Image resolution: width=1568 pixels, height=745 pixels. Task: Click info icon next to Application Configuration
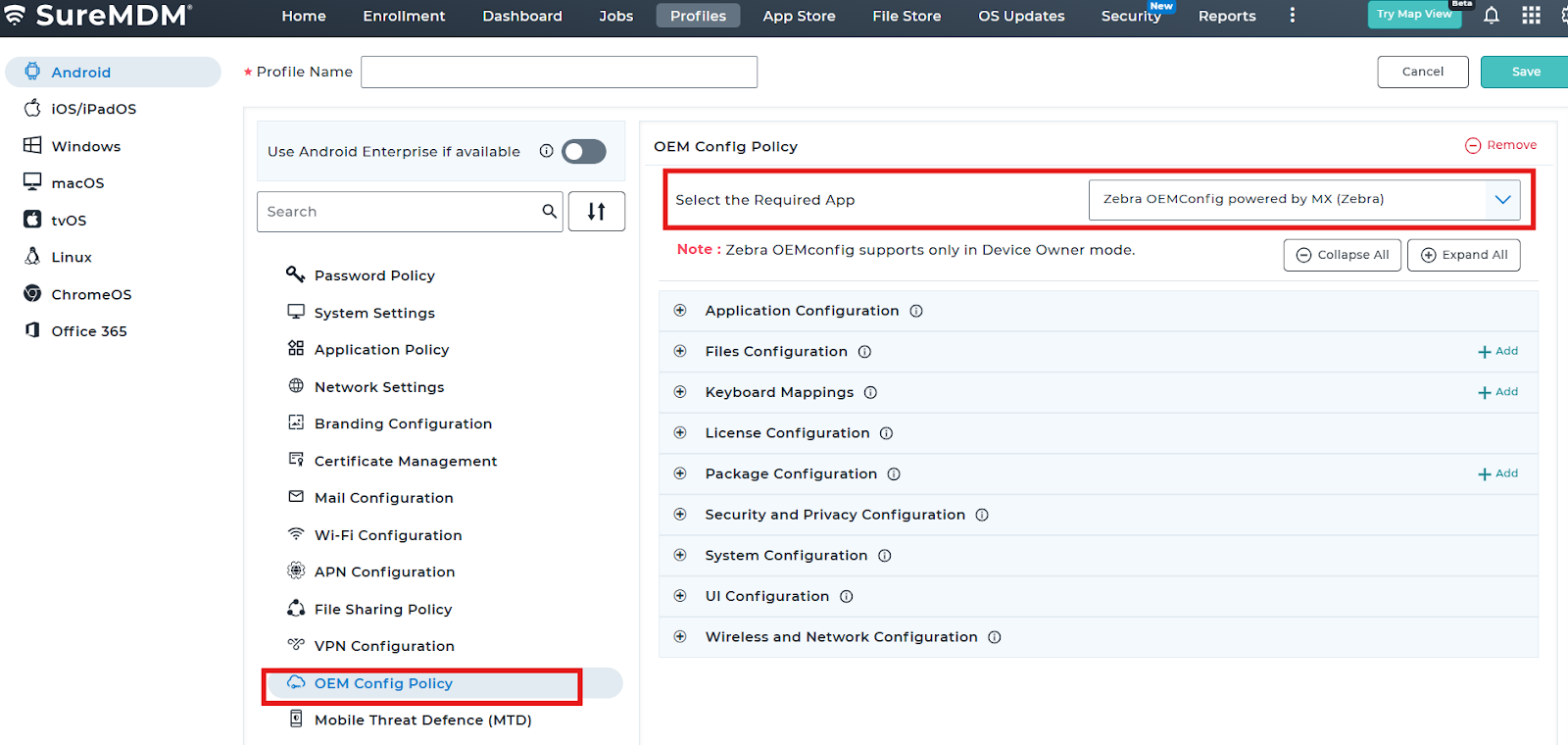(916, 311)
